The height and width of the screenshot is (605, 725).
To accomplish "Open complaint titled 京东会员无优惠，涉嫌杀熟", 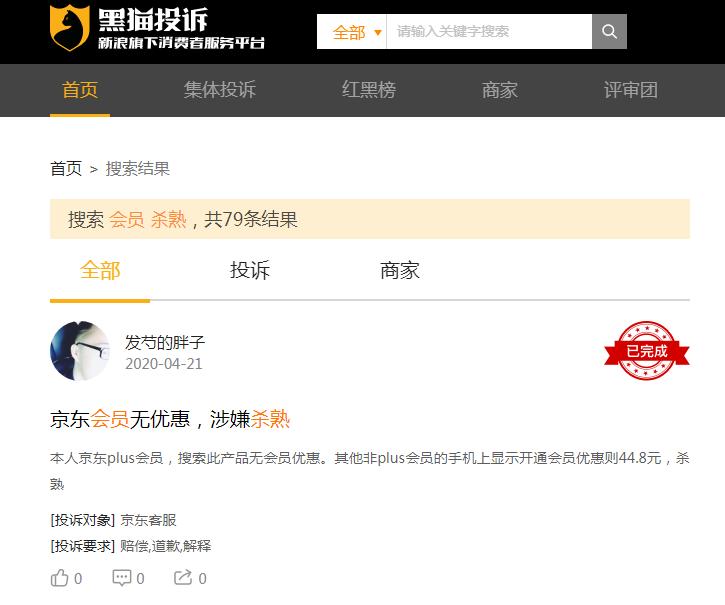I will [170, 419].
